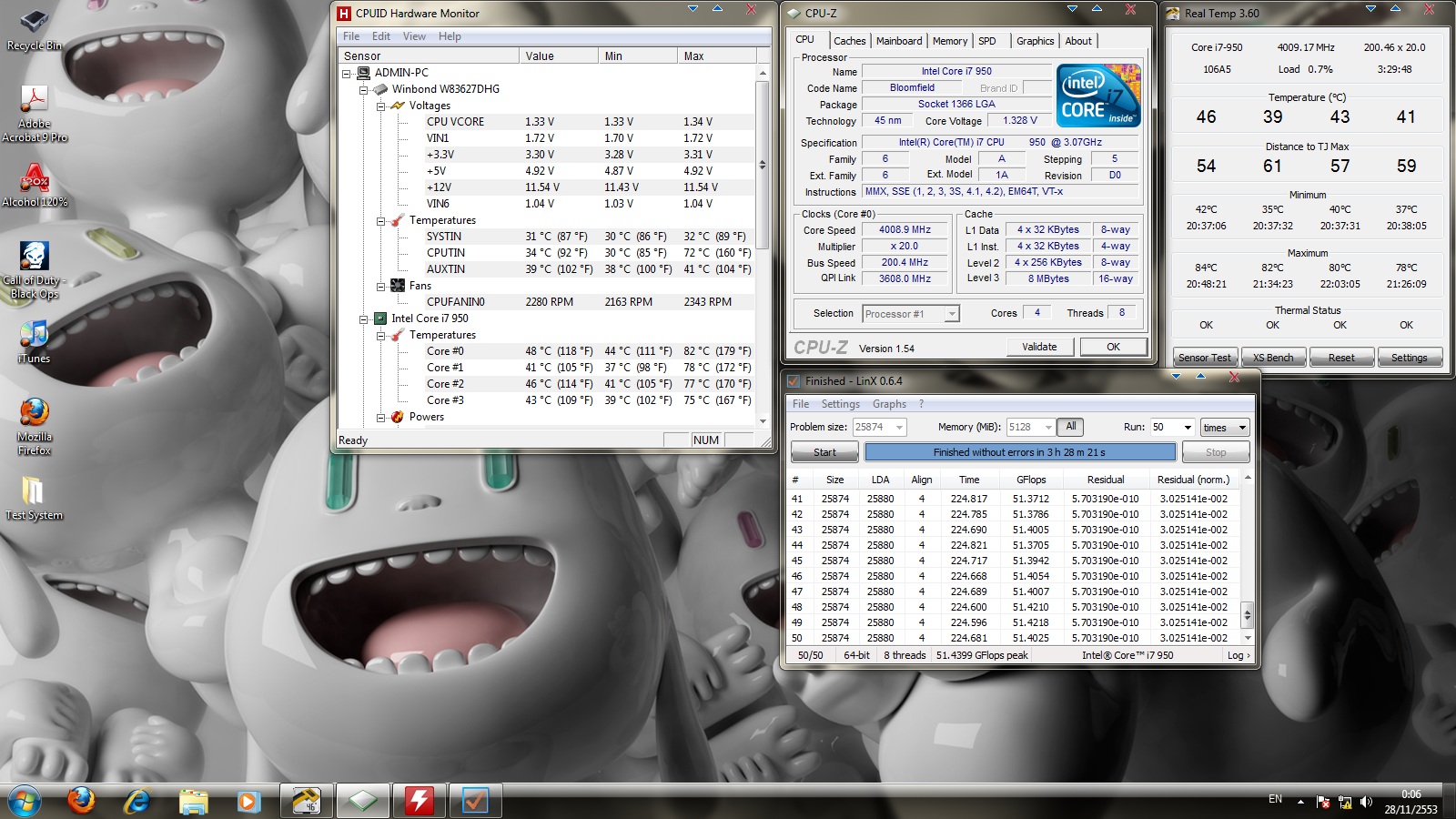Viewport: 1456px width, 819px height.
Task: Switch to the Memory tab in CPU-Z
Action: click(949, 41)
